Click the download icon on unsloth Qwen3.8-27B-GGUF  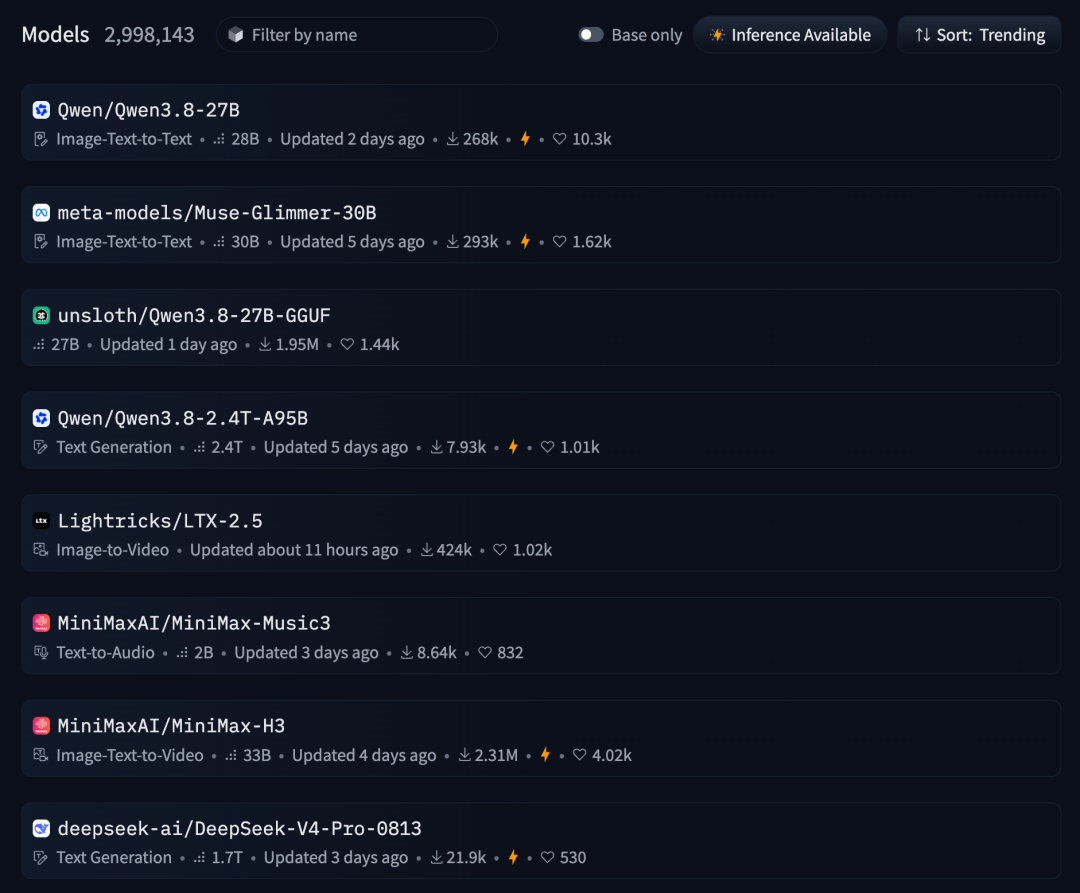coord(264,344)
